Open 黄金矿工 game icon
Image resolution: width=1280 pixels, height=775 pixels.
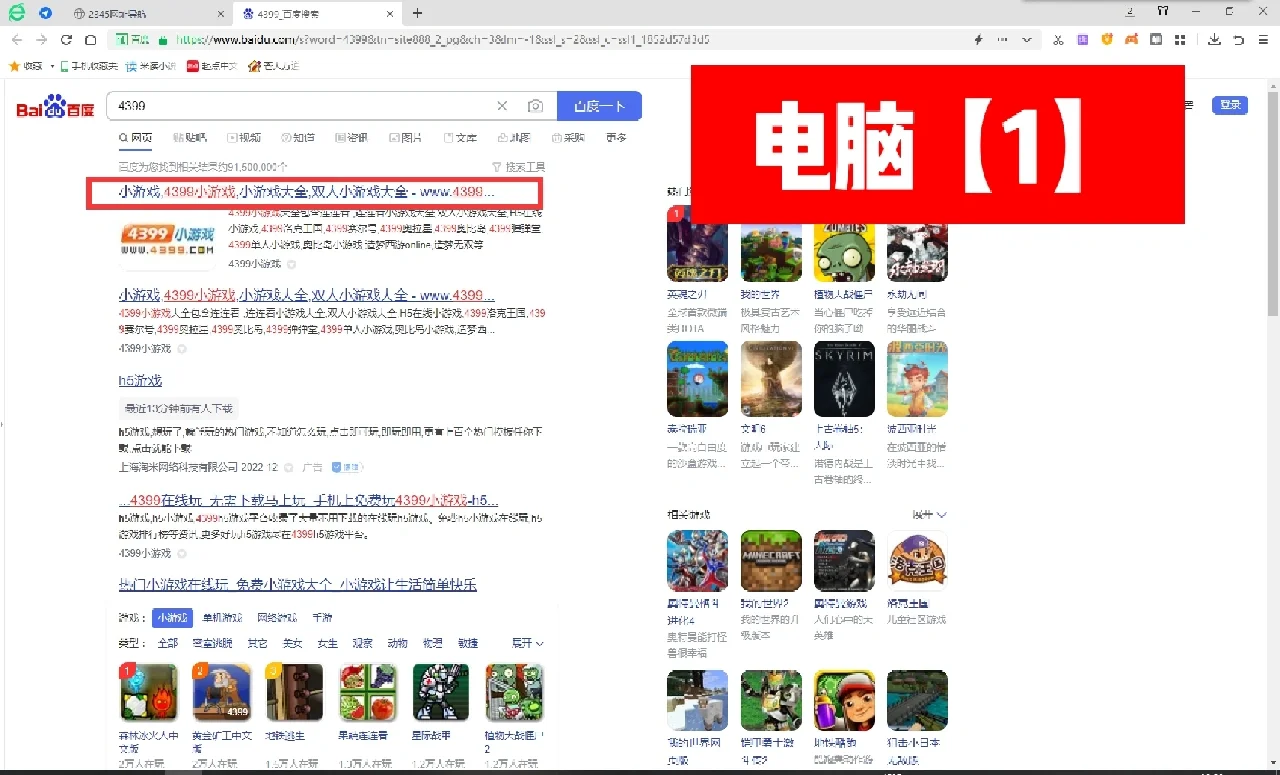tap(221, 692)
